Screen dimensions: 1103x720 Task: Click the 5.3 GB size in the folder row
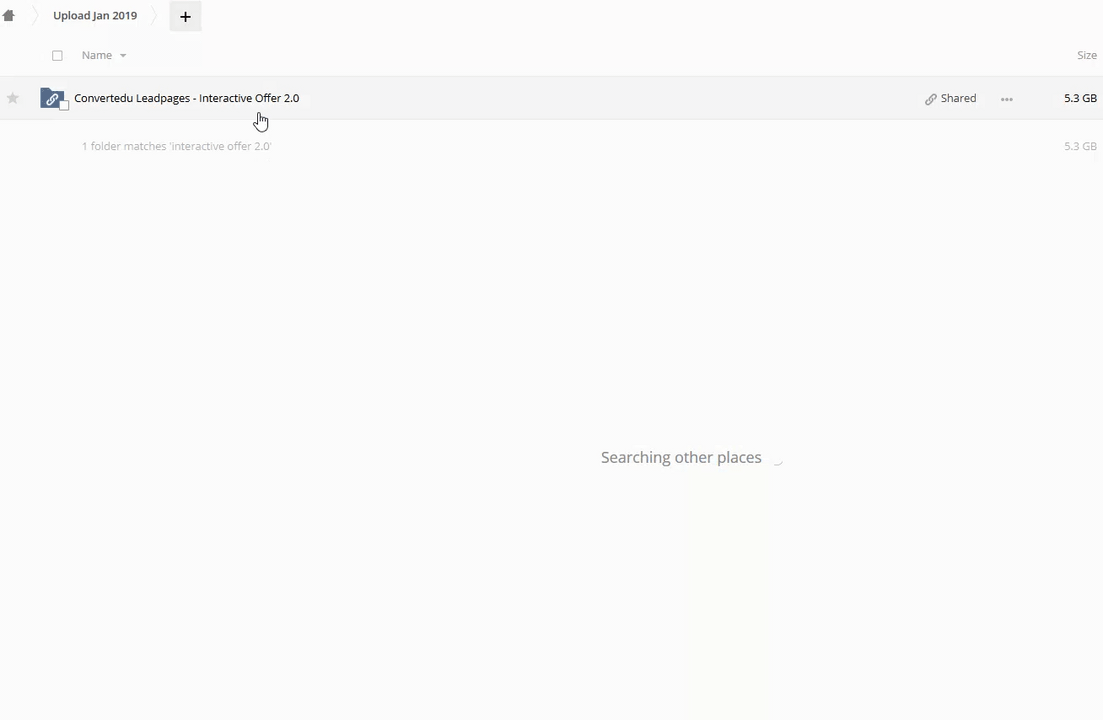[1080, 98]
